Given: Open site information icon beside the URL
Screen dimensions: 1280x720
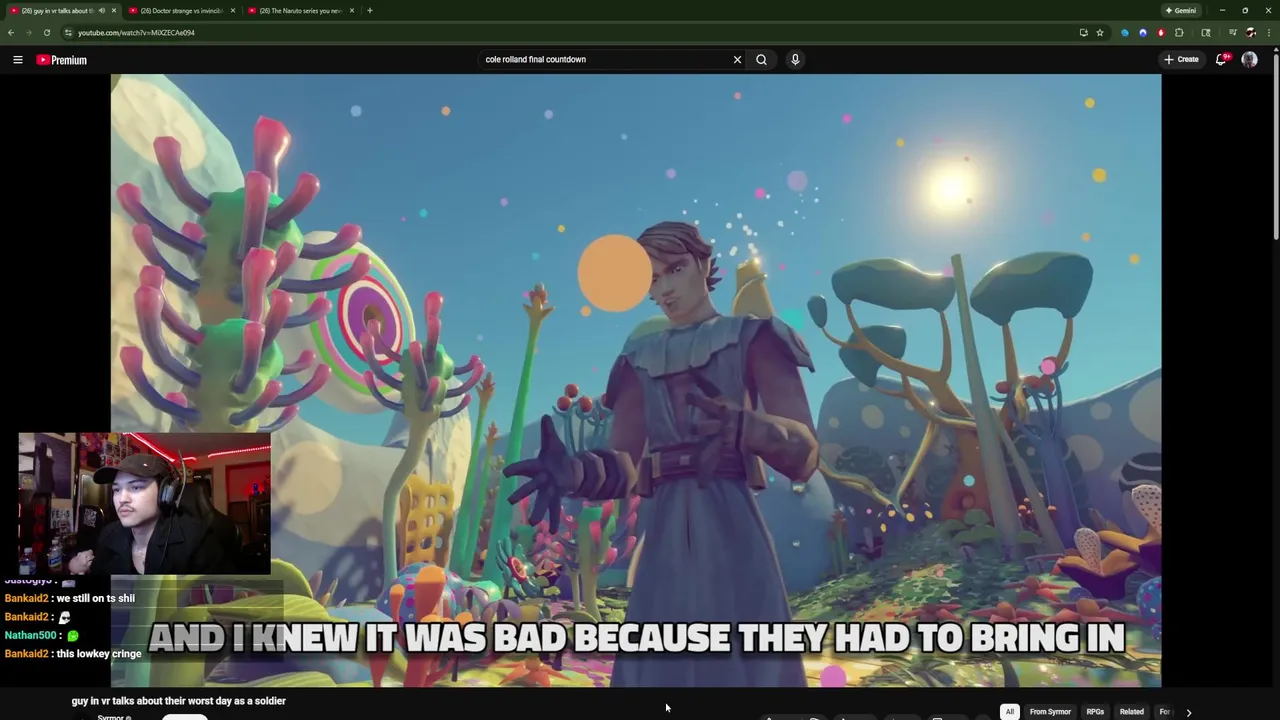Looking at the screenshot, I should [x=68, y=33].
